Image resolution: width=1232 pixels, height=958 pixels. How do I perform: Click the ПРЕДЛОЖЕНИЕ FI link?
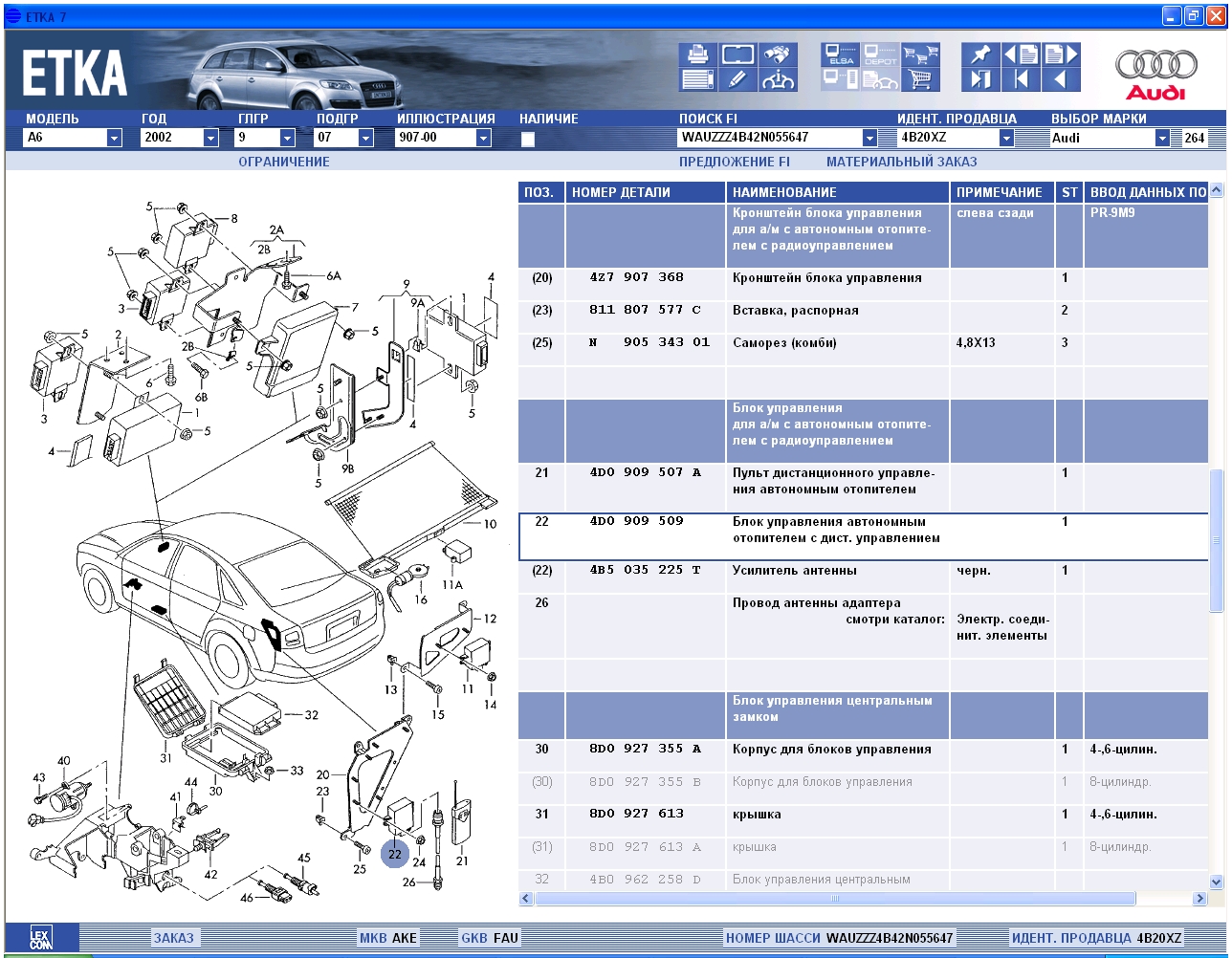[x=735, y=162]
